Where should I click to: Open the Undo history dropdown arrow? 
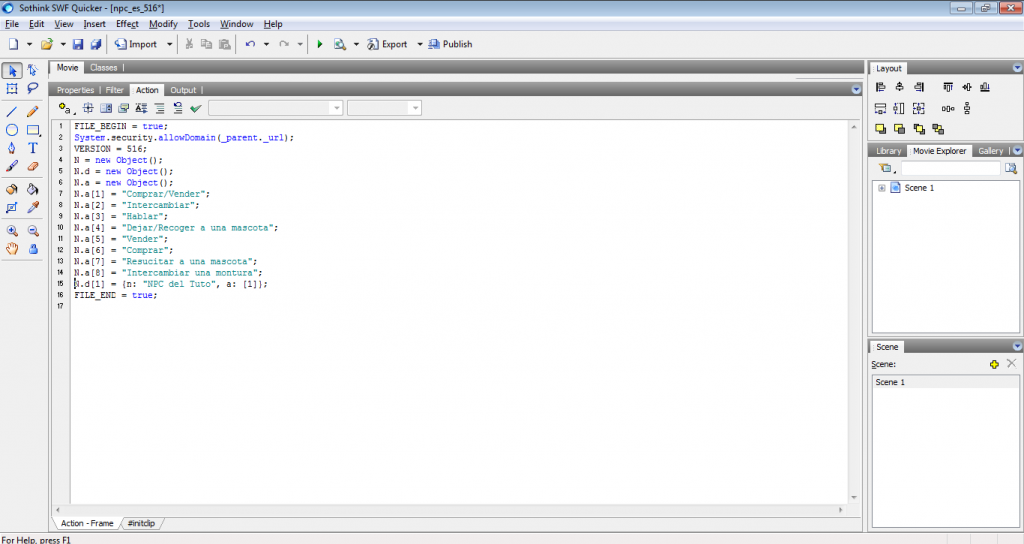(x=266, y=44)
